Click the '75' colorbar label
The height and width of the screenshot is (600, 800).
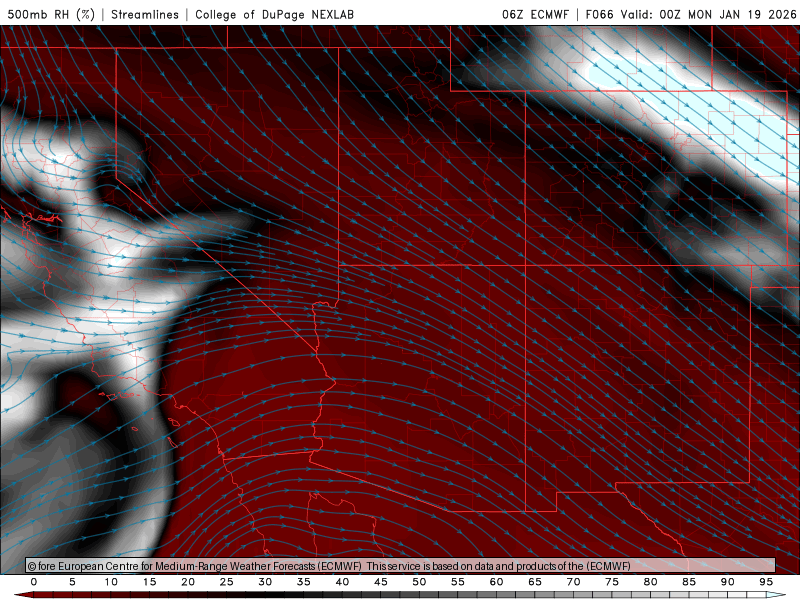[612, 582]
